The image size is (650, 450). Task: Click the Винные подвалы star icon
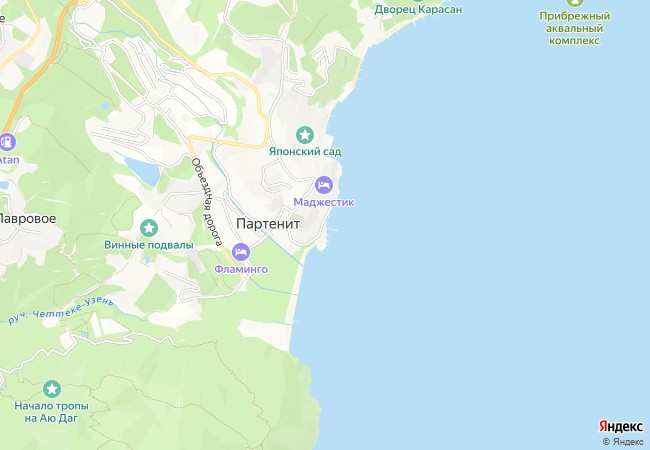pyautogui.click(x=149, y=228)
